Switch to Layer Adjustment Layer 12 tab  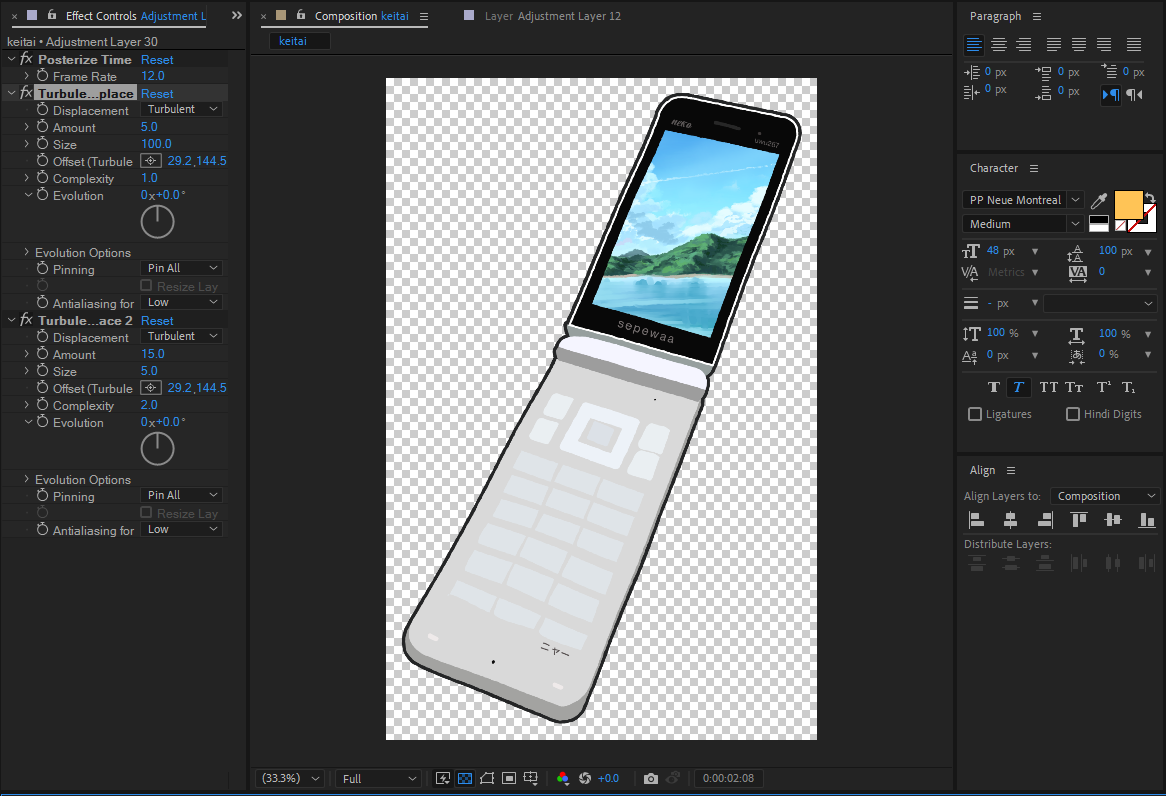pos(552,16)
